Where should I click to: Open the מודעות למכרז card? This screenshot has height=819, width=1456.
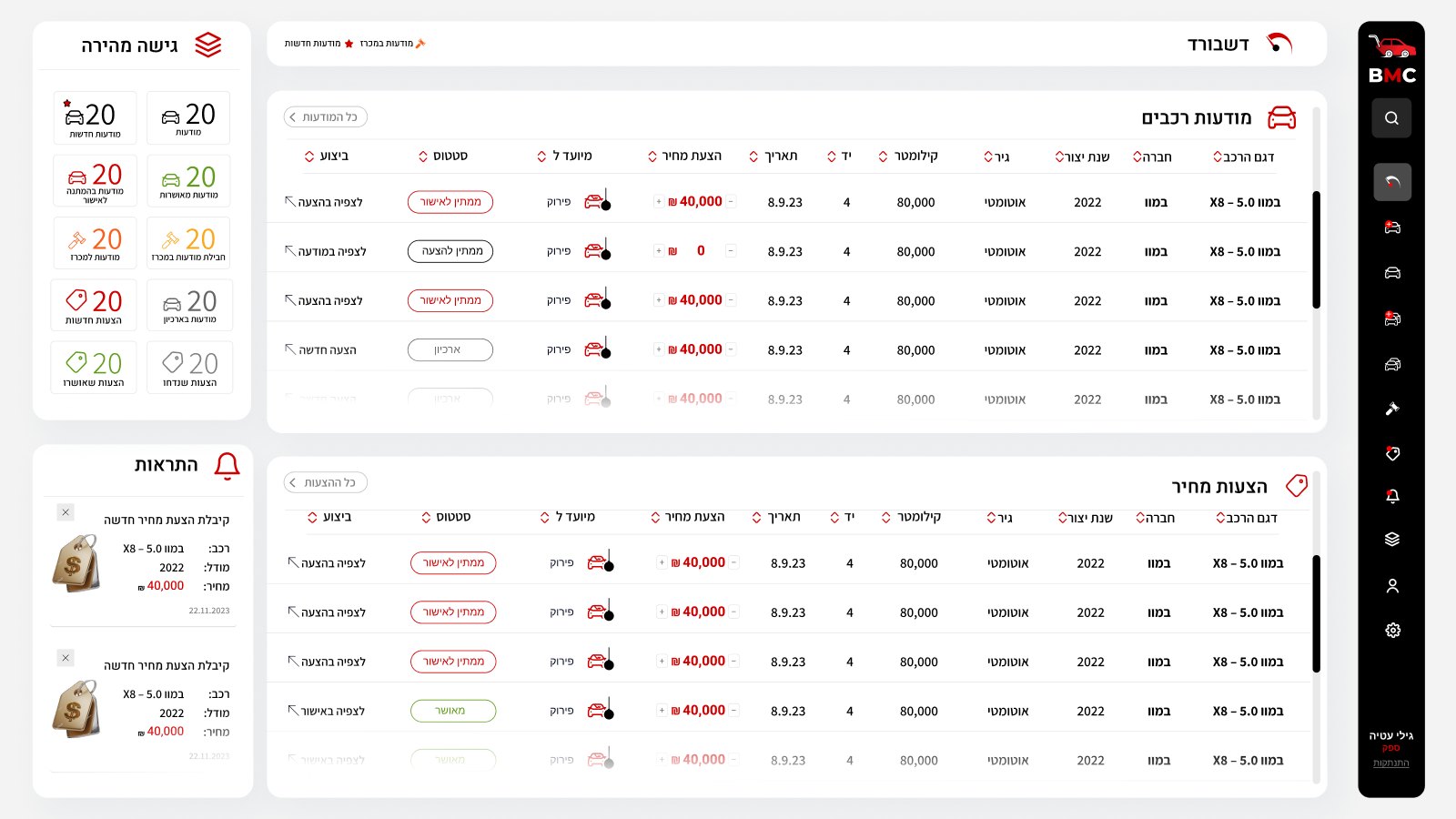pos(95,243)
